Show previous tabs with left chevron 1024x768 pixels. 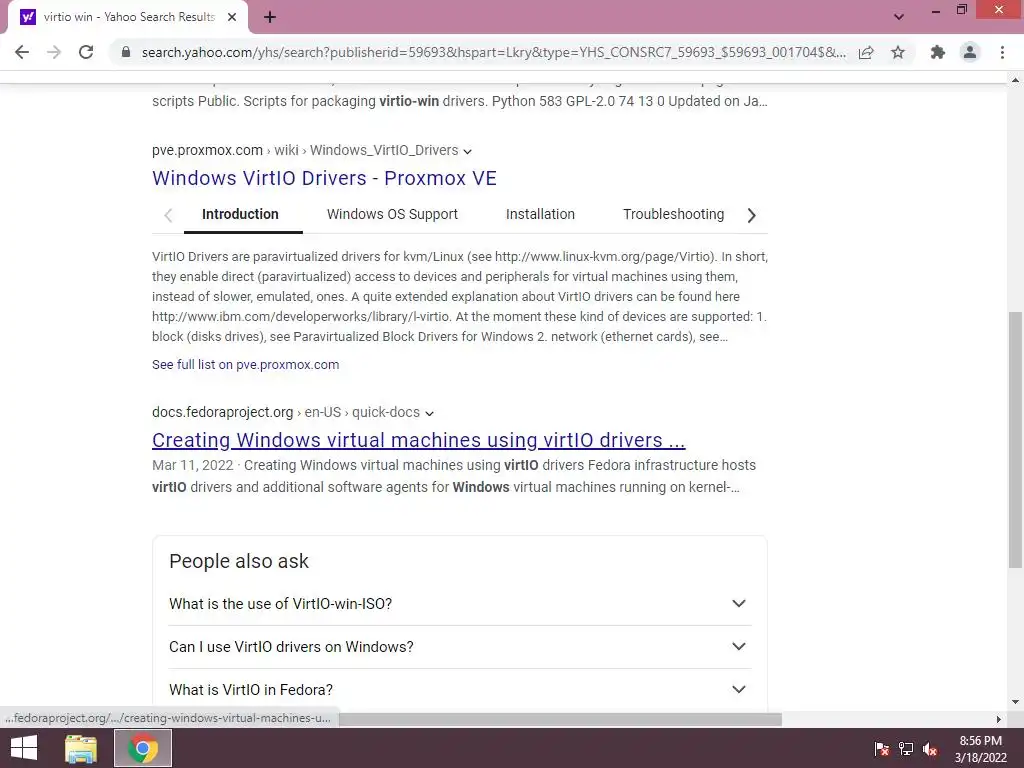click(168, 215)
